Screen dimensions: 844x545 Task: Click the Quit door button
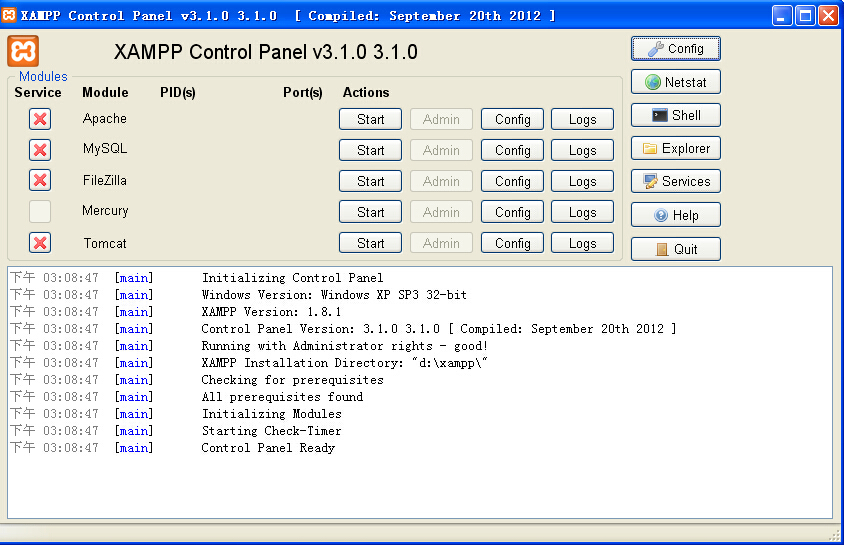676,249
